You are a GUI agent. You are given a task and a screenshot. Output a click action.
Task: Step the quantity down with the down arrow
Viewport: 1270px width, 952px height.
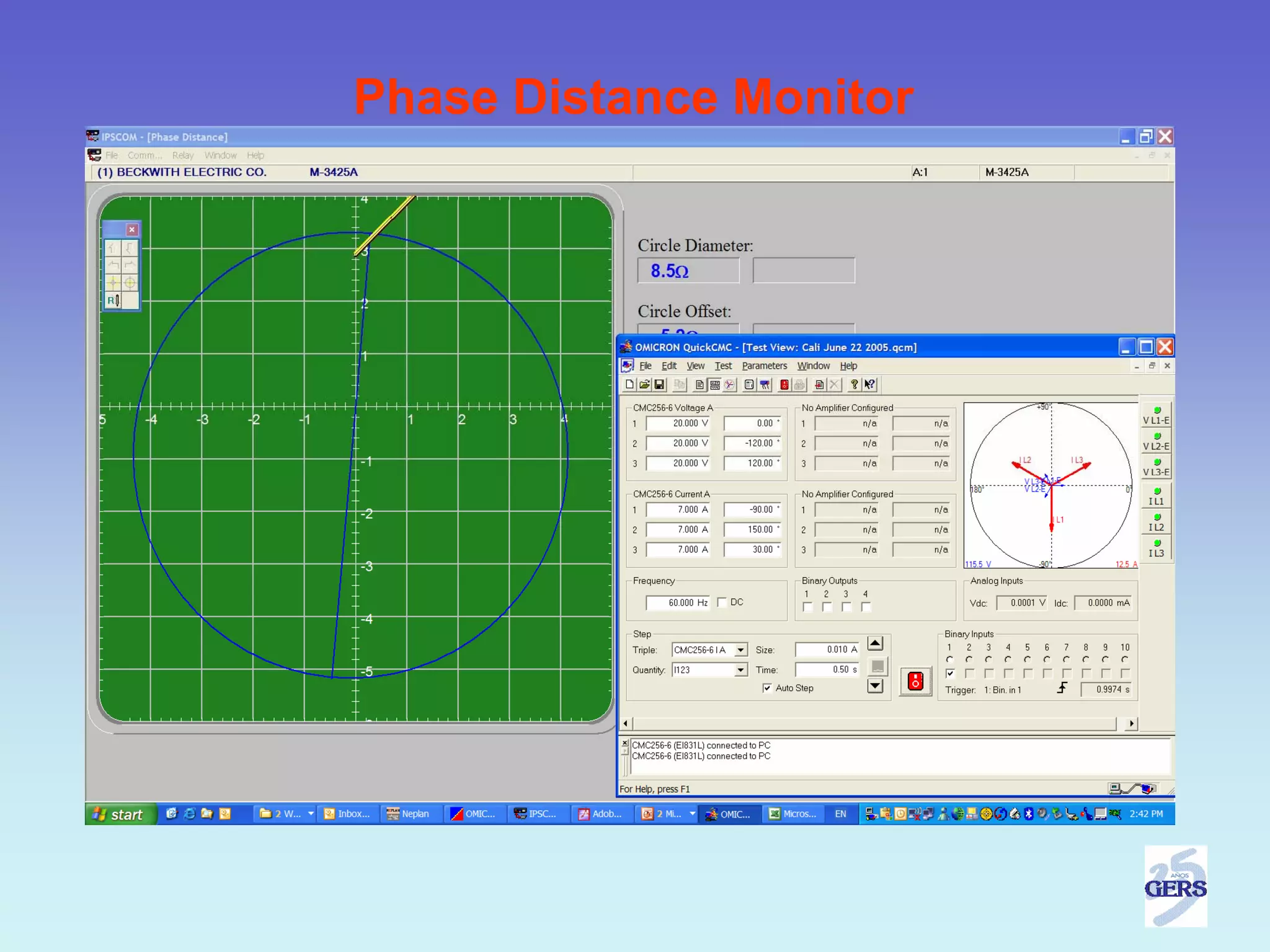(875, 685)
